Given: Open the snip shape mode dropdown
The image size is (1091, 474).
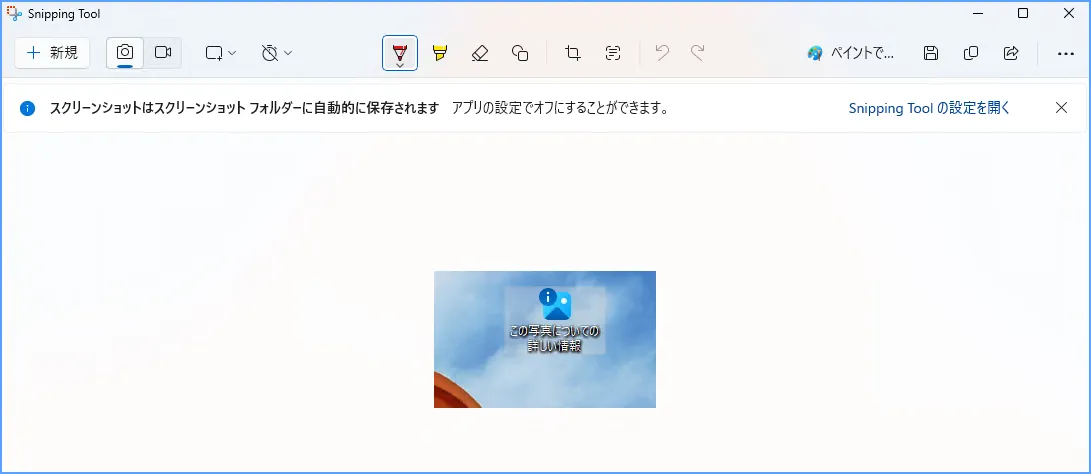Looking at the screenshot, I should pos(221,53).
